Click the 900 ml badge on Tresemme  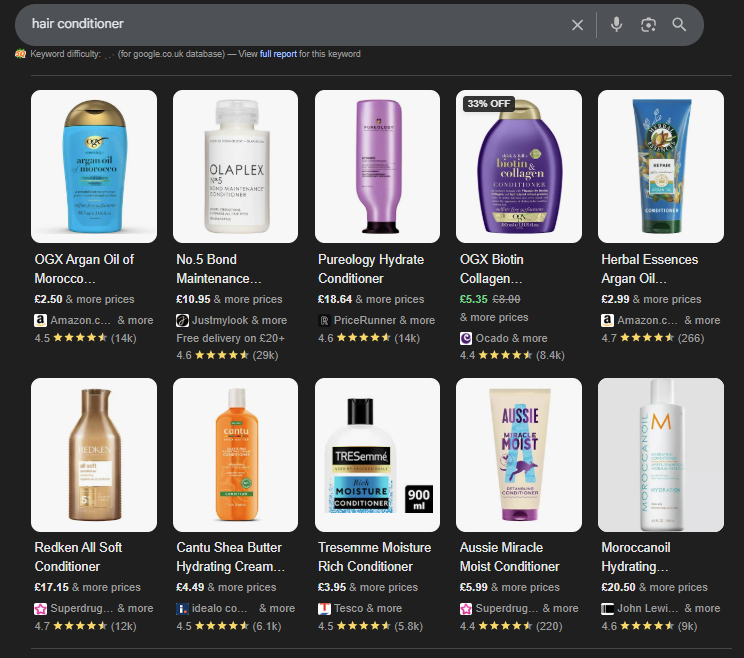tap(418, 499)
